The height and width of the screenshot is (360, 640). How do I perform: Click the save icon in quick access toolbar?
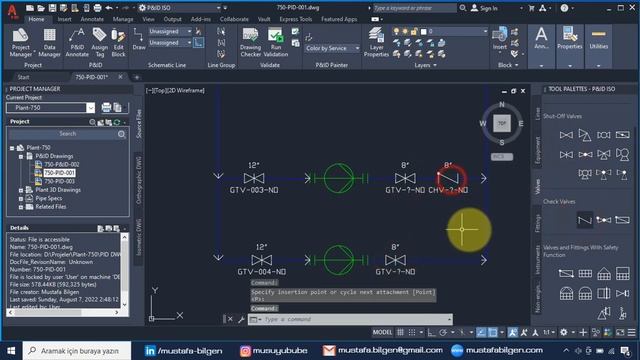pyautogui.click(x=53, y=8)
